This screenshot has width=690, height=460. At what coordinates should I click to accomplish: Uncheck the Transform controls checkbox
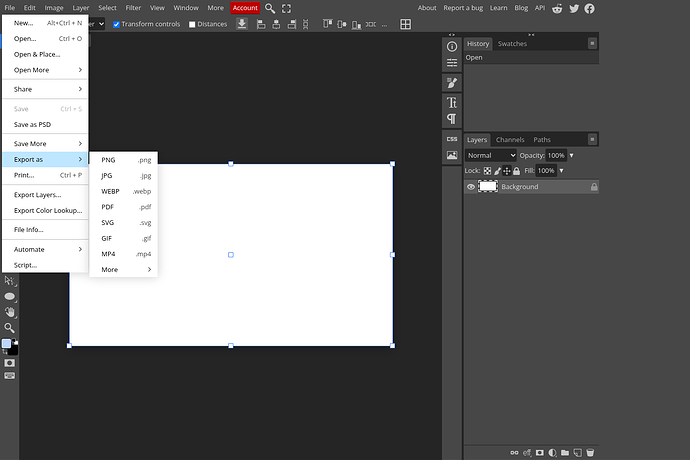pos(116,24)
